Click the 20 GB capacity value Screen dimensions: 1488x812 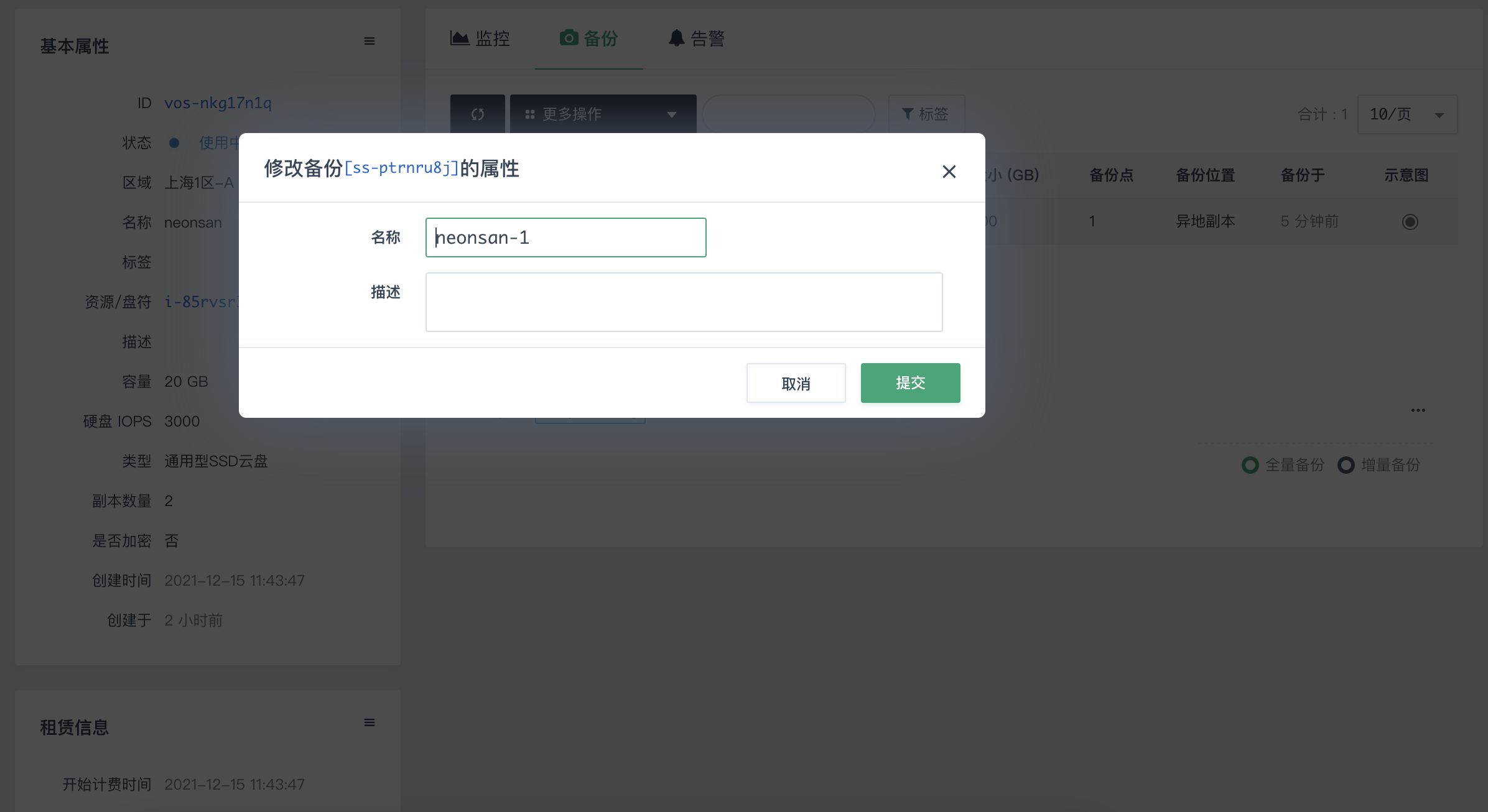pos(186,382)
